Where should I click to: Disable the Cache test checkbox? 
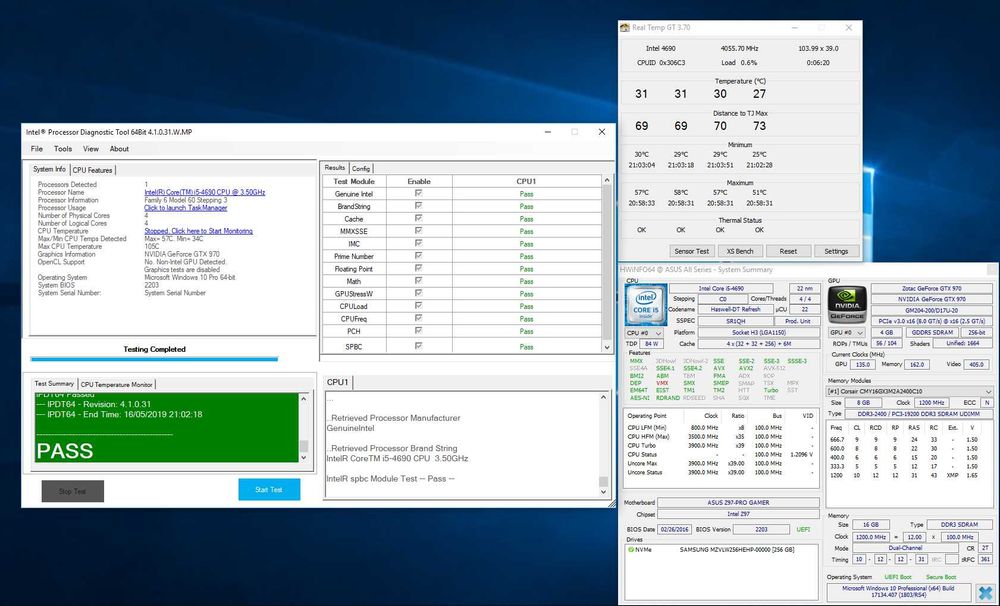pos(418,218)
